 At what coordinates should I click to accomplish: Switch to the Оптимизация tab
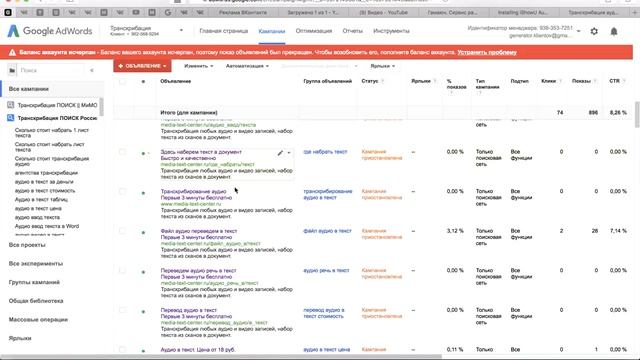point(313,31)
